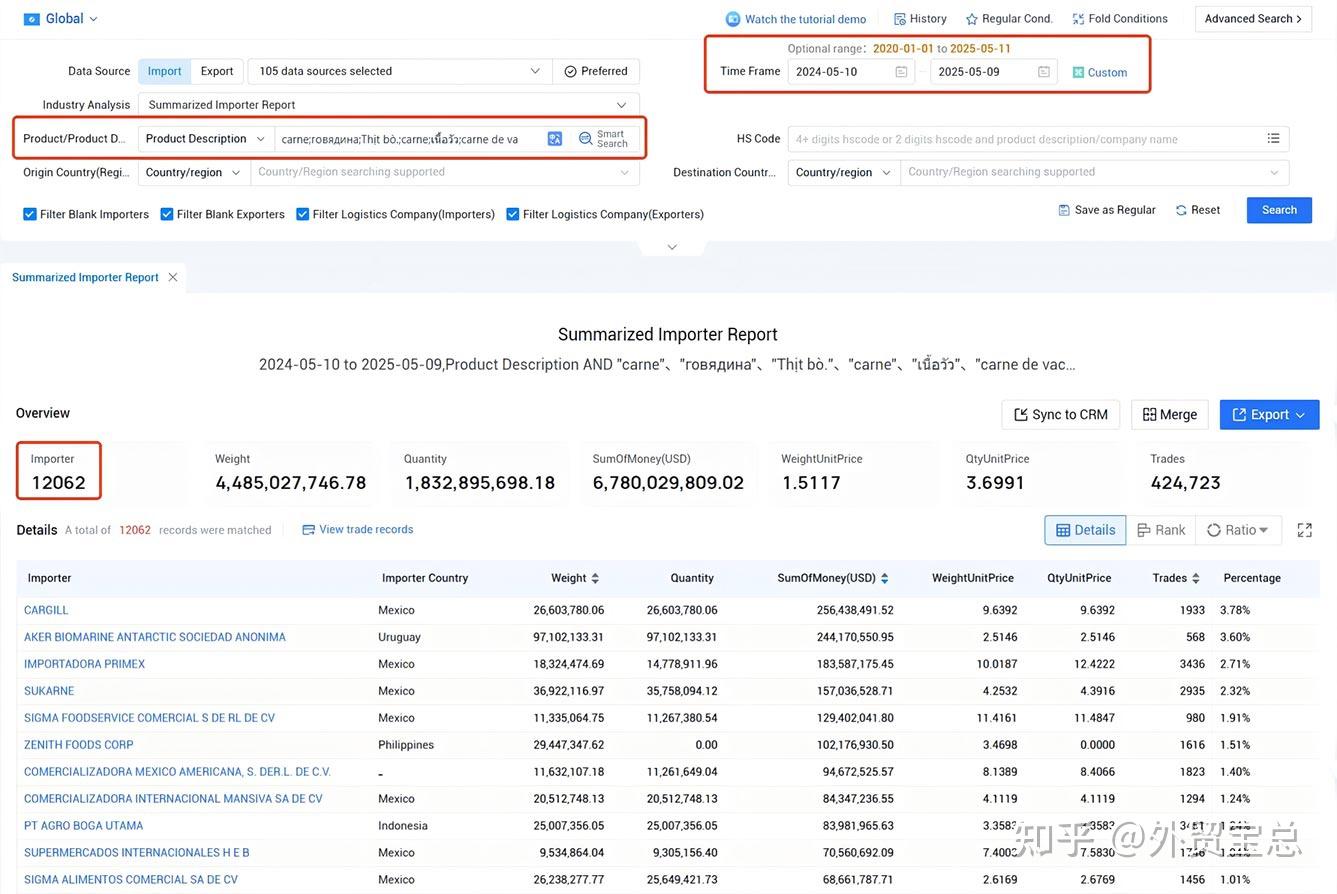This screenshot has height=894, width=1337.
Task: Open COMERCIALIZADORA INTERNACIONAL MANSIVA link
Action: click(x=173, y=799)
